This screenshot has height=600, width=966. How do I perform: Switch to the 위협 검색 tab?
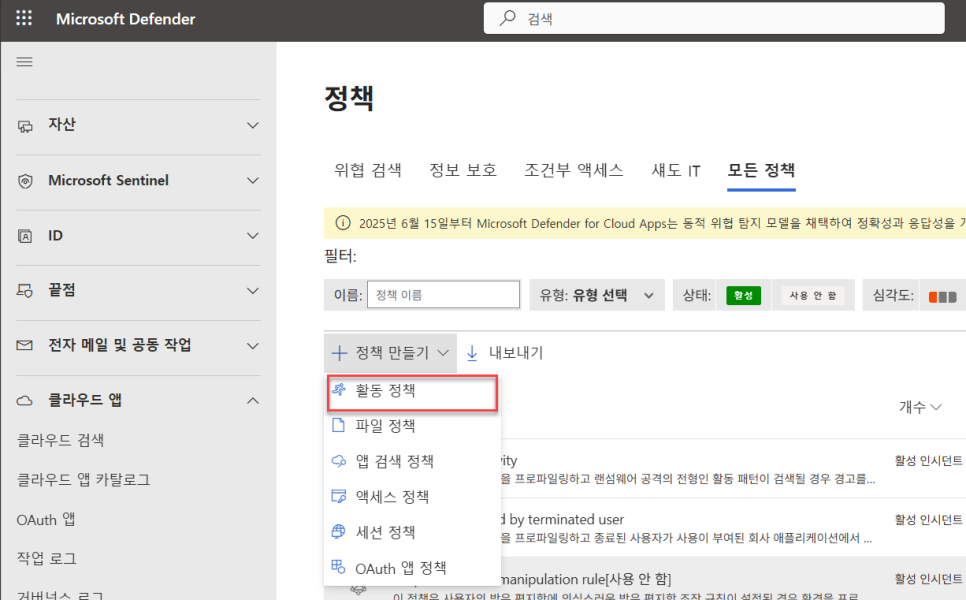coord(368,170)
